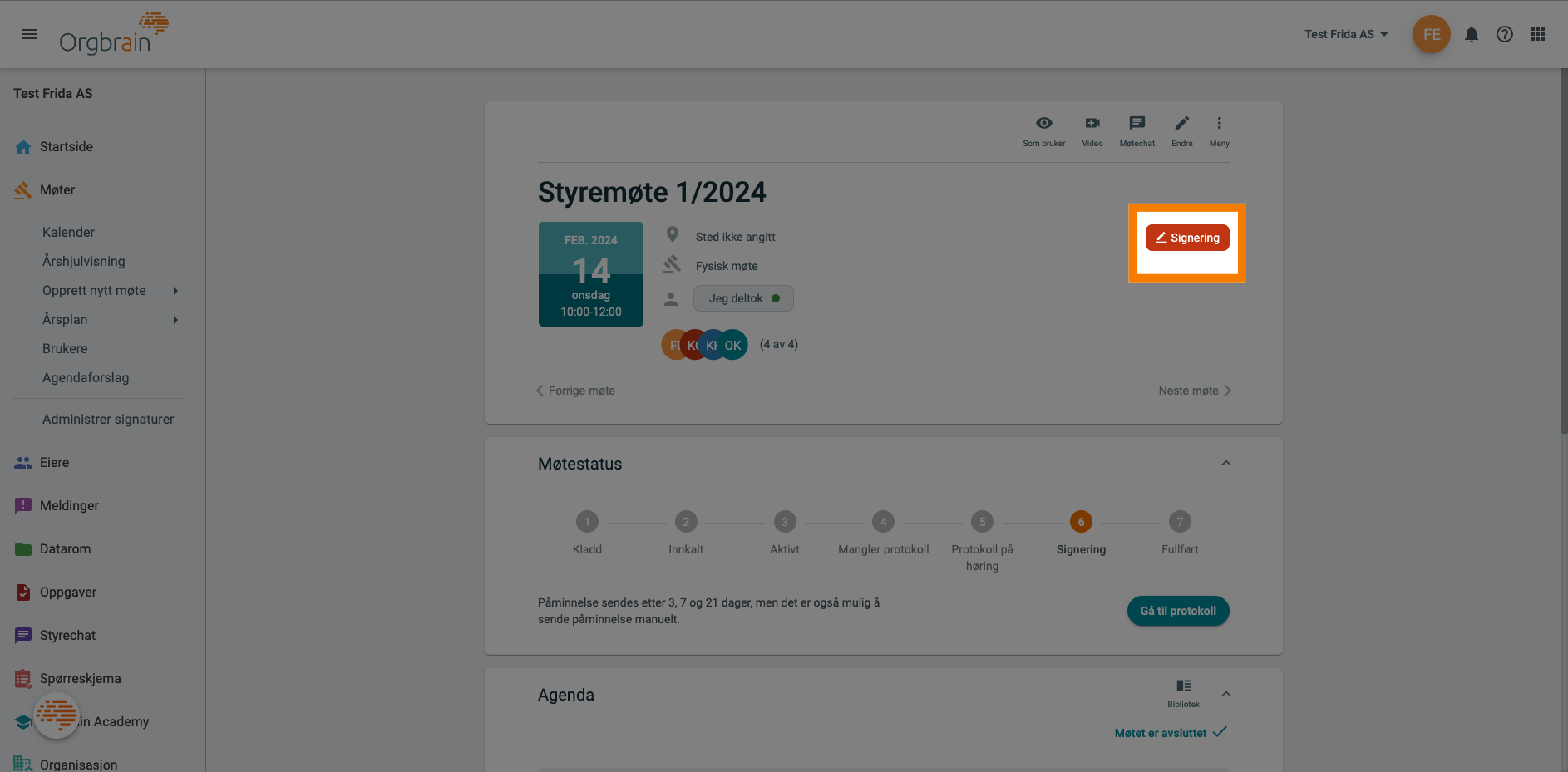Click the Sted ikke angitt location text
The image size is (1568, 772).
736,237
